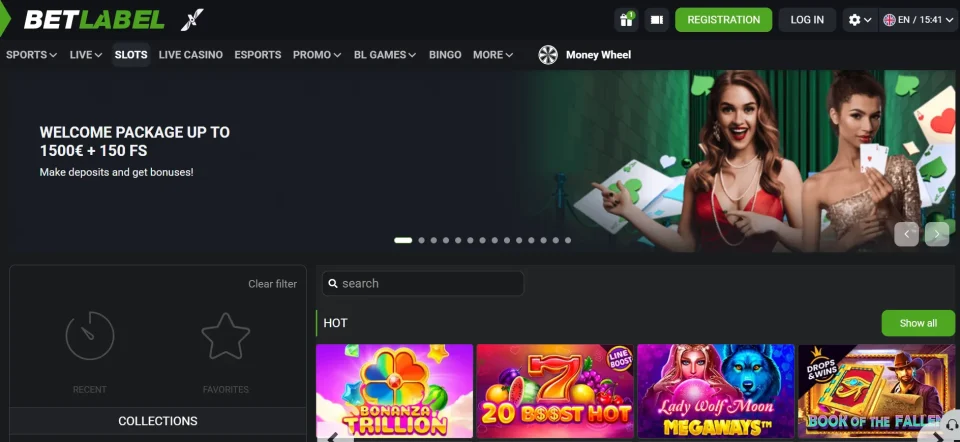Click the search magnifier icon
Screen dimensions: 960x442
tap(333, 283)
